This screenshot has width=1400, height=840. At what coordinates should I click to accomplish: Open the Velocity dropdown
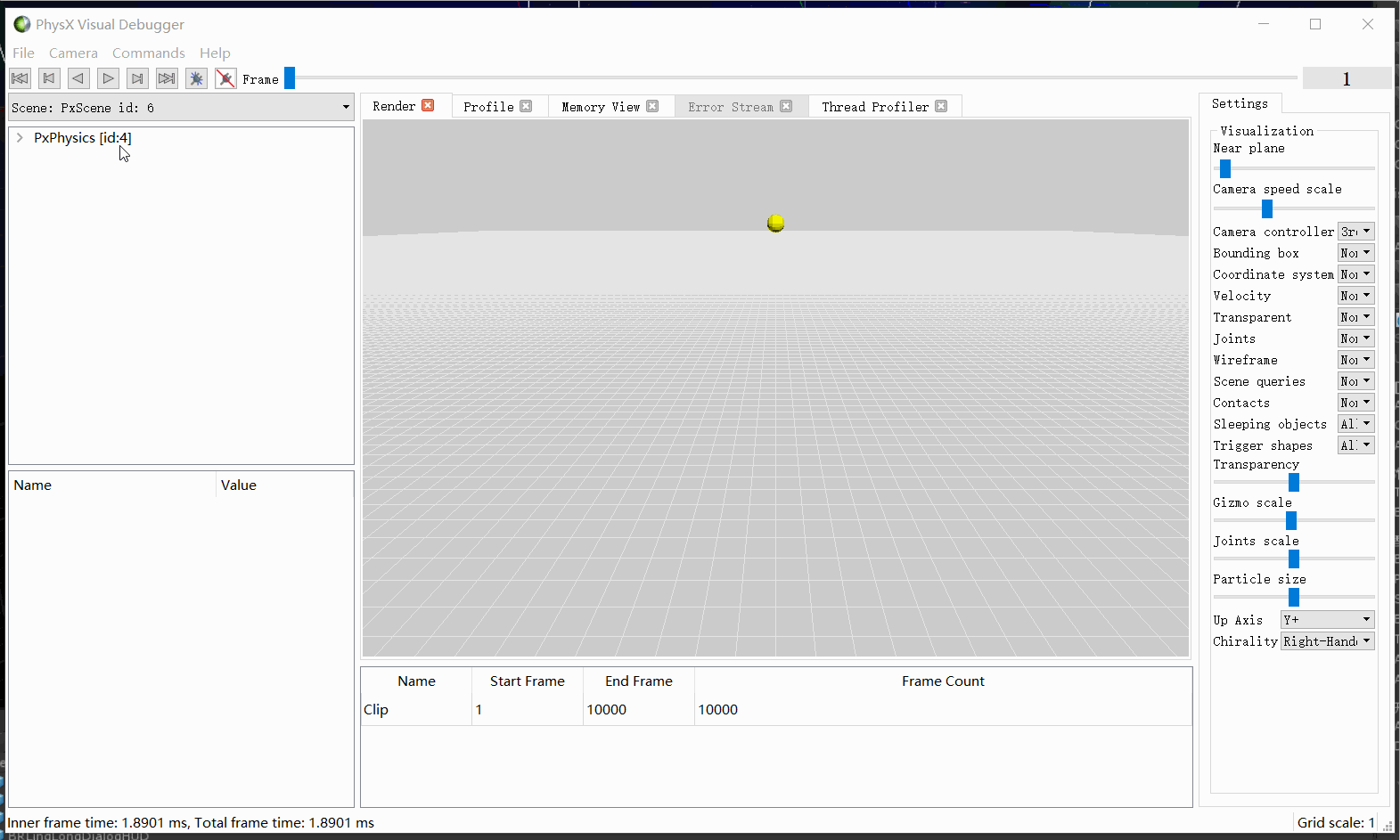click(1355, 296)
